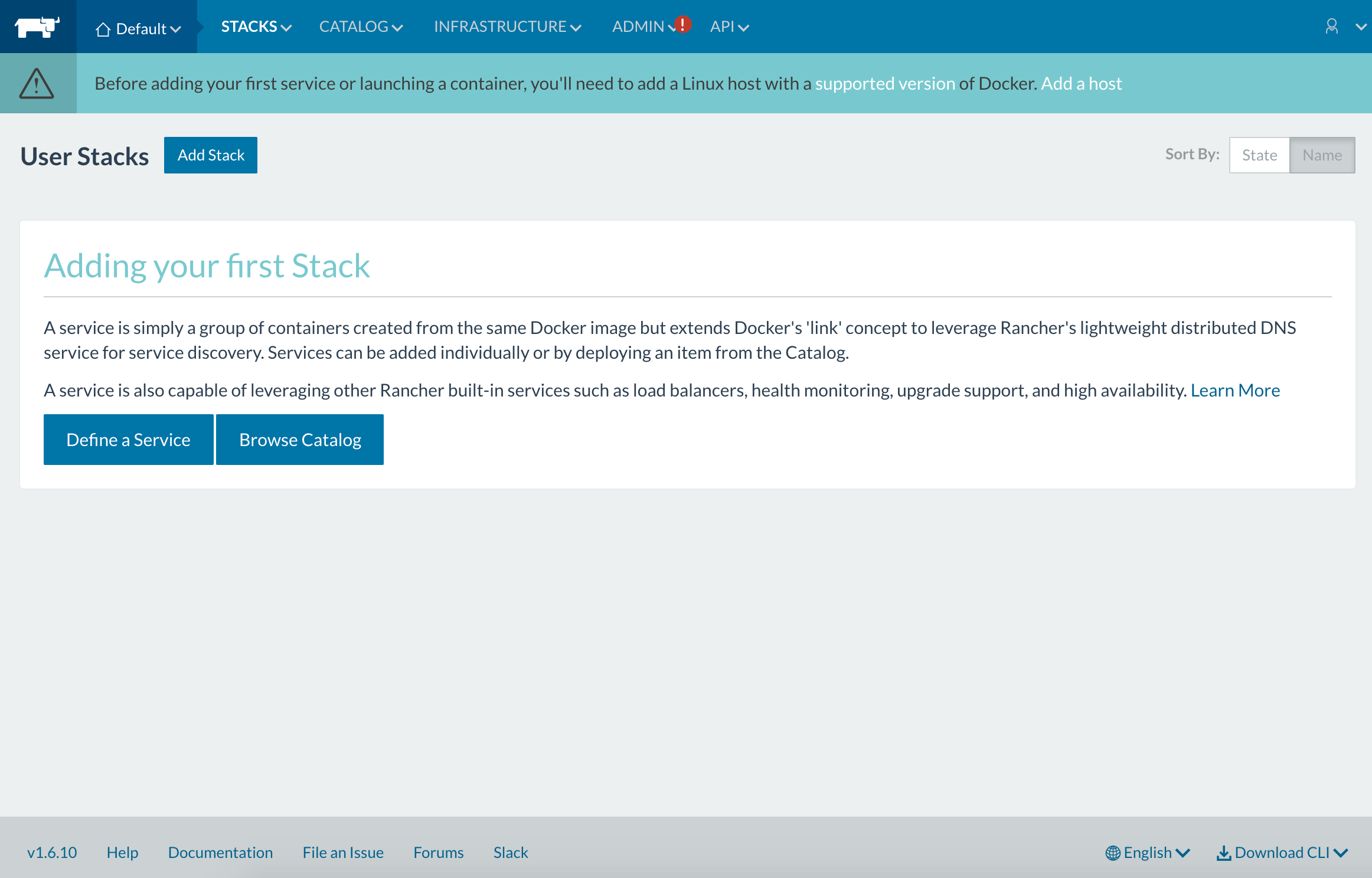Viewport: 1372px width, 878px height.
Task: Click the home icon beside Default
Action: pos(103,29)
